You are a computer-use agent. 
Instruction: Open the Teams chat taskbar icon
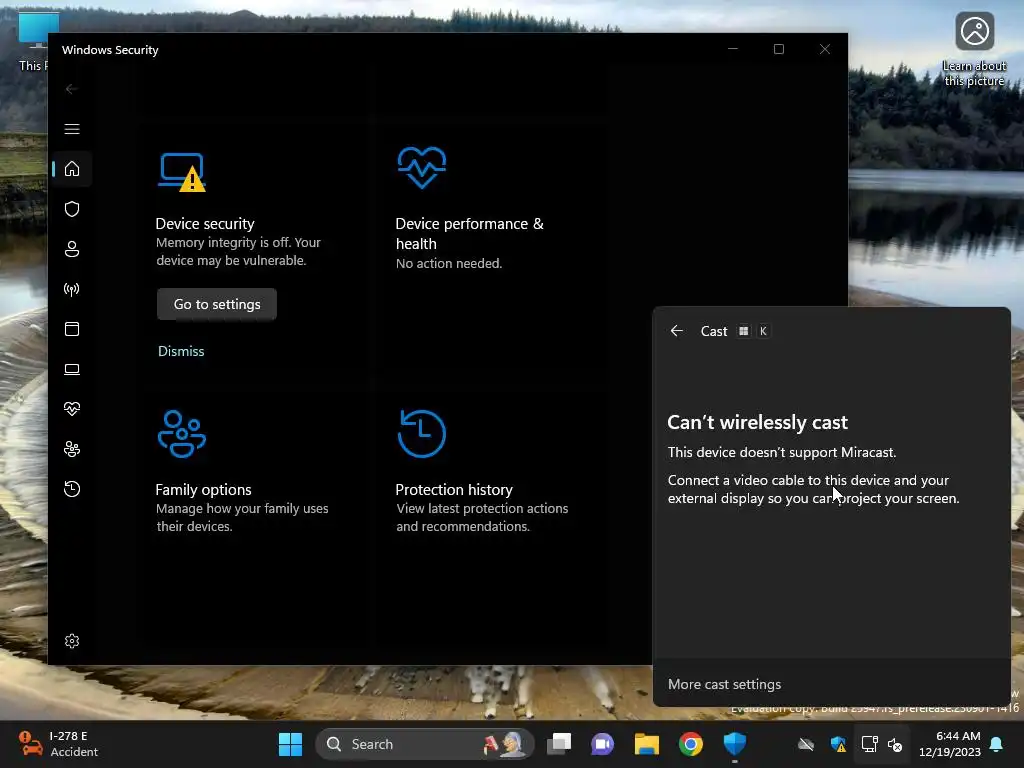[603, 744]
